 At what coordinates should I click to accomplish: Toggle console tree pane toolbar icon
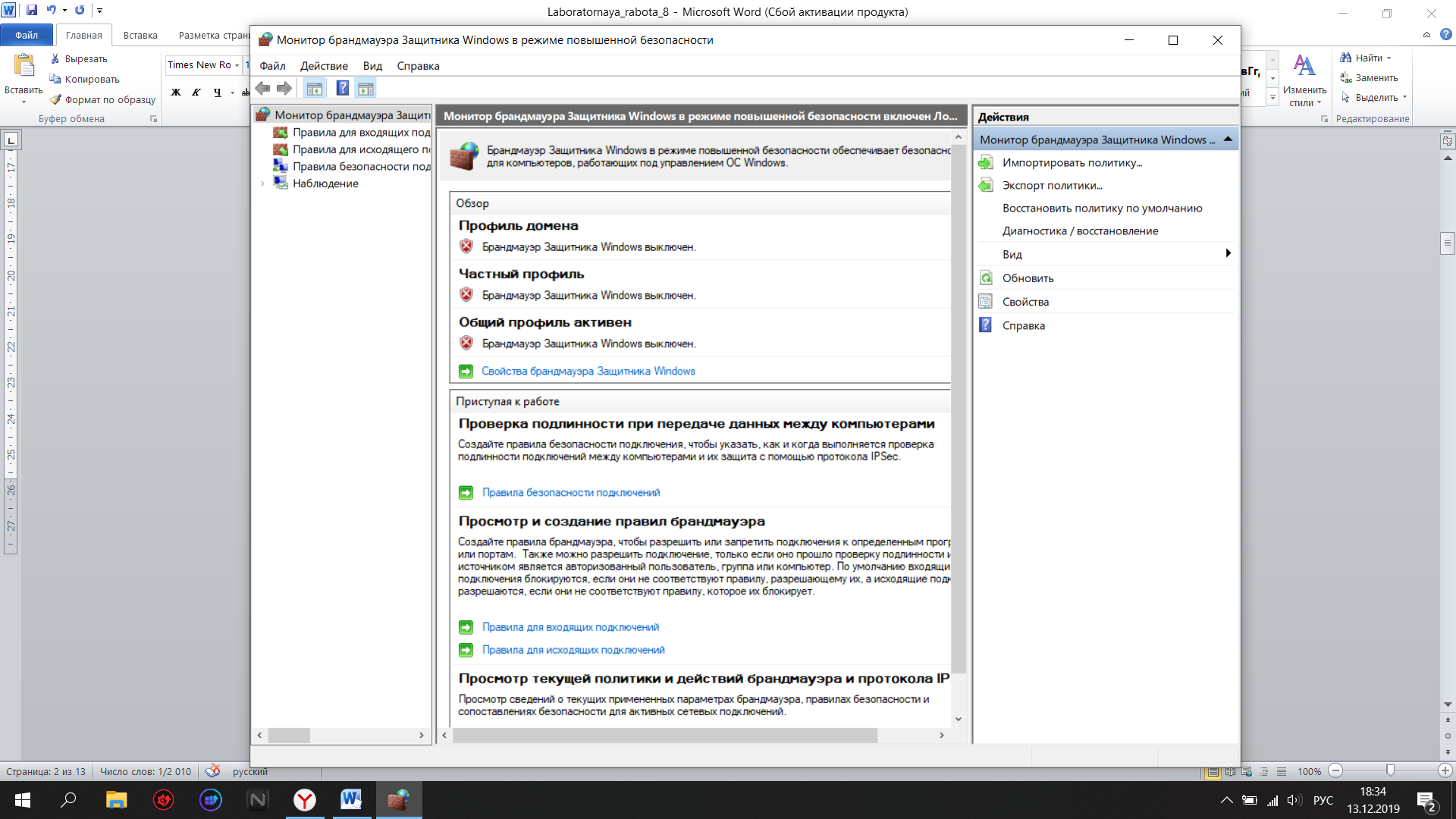pyautogui.click(x=314, y=89)
